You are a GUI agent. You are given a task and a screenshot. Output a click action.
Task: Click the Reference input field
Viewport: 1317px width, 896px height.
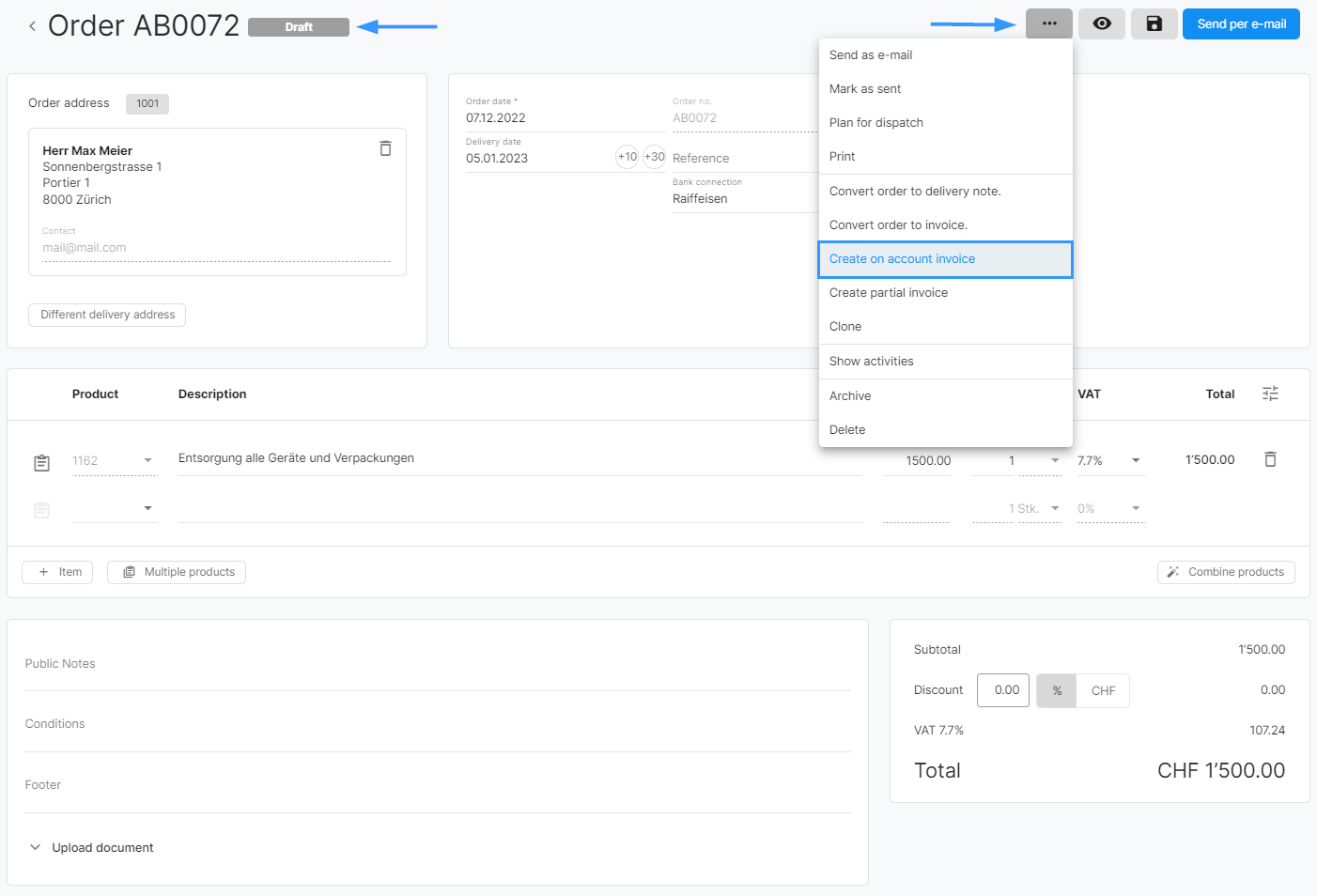coord(745,159)
